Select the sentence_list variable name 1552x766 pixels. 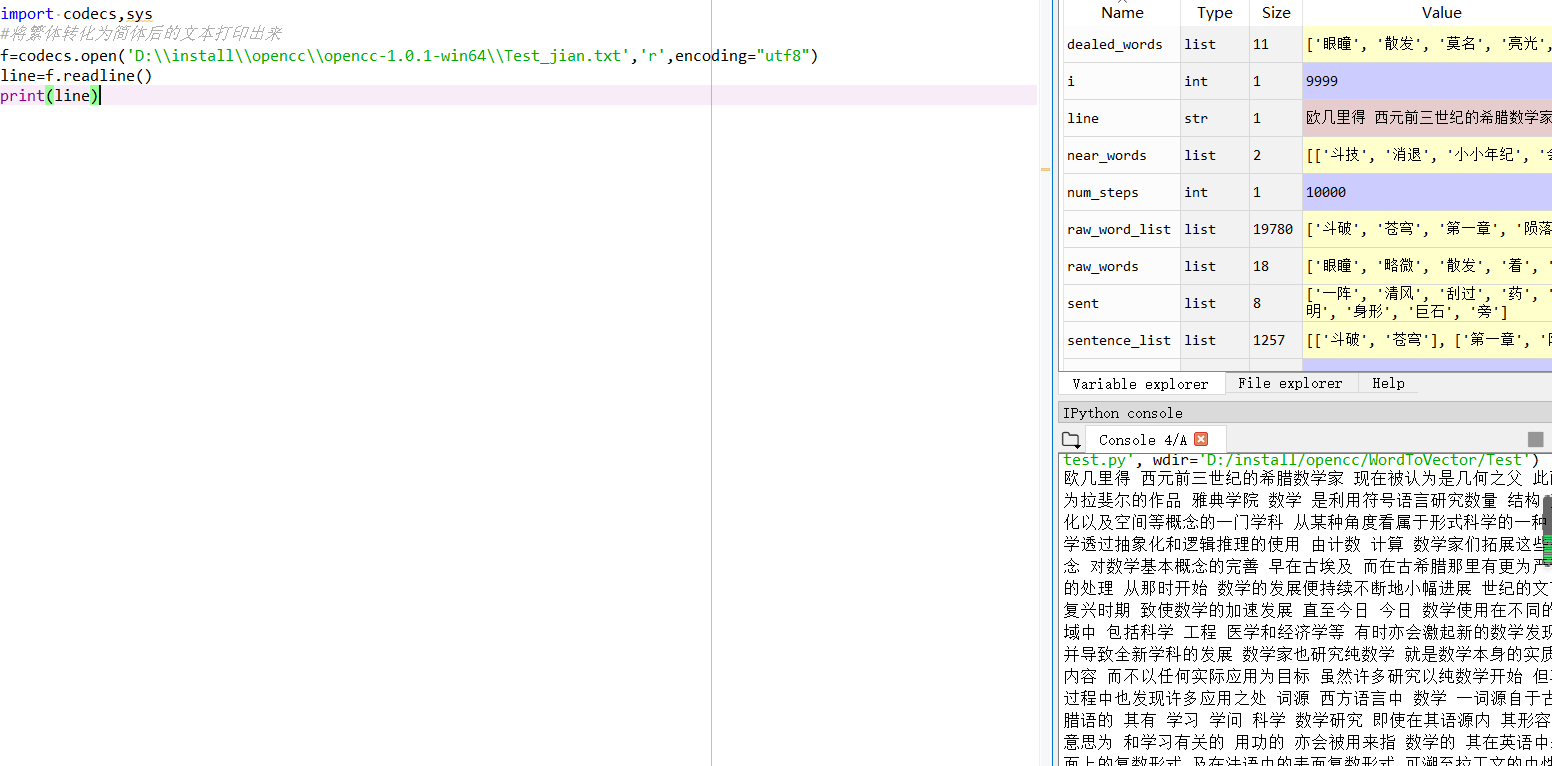pos(1118,340)
